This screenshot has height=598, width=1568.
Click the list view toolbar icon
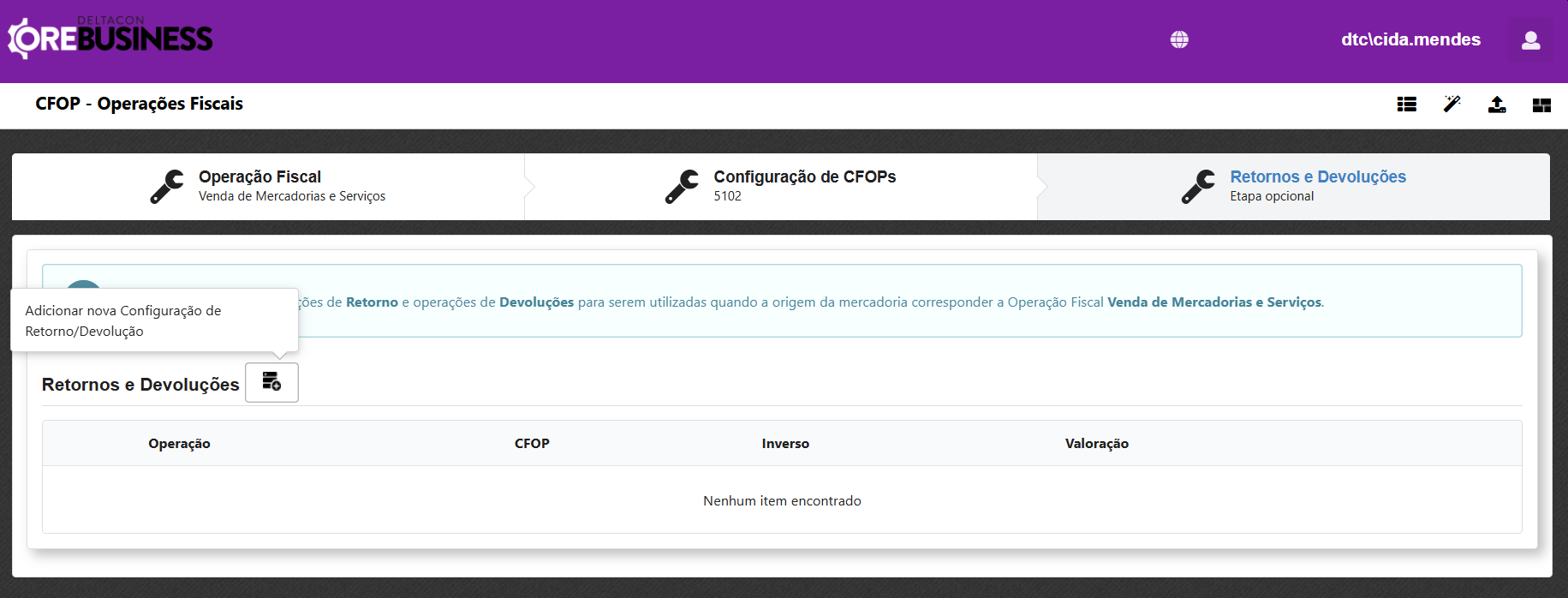tap(1406, 105)
